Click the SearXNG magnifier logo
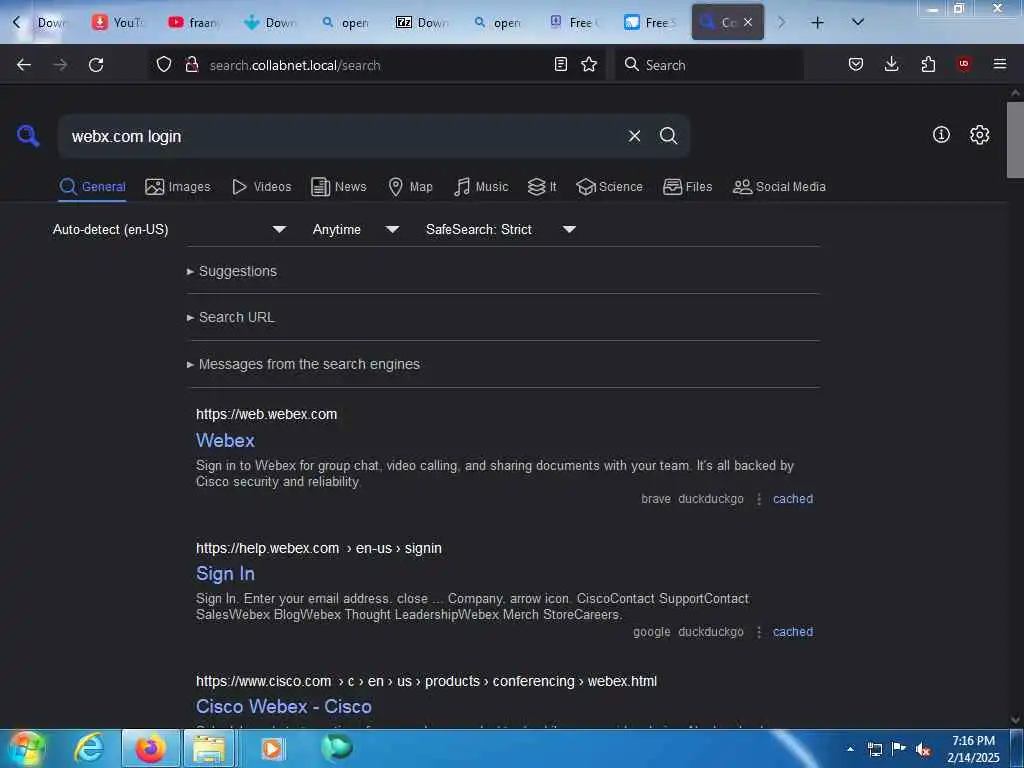 point(28,136)
